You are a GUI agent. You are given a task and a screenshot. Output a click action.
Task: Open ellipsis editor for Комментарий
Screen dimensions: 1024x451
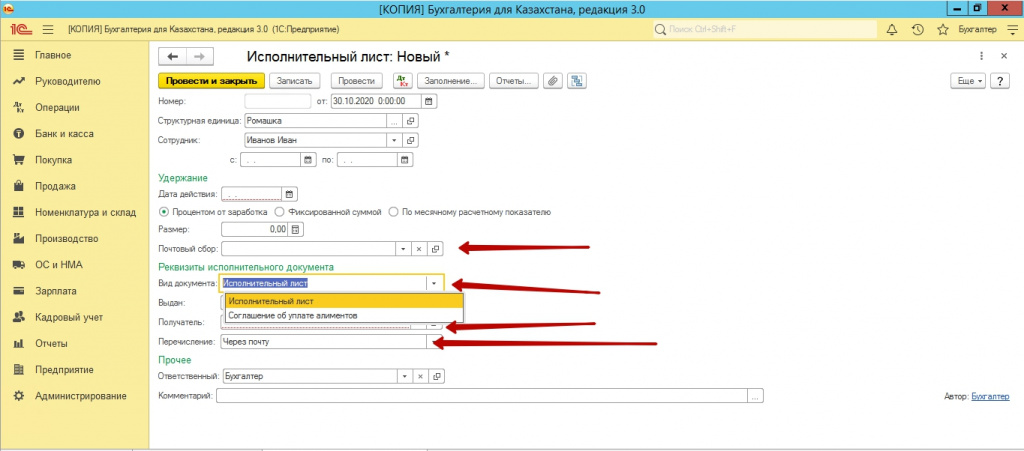coord(756,396)
